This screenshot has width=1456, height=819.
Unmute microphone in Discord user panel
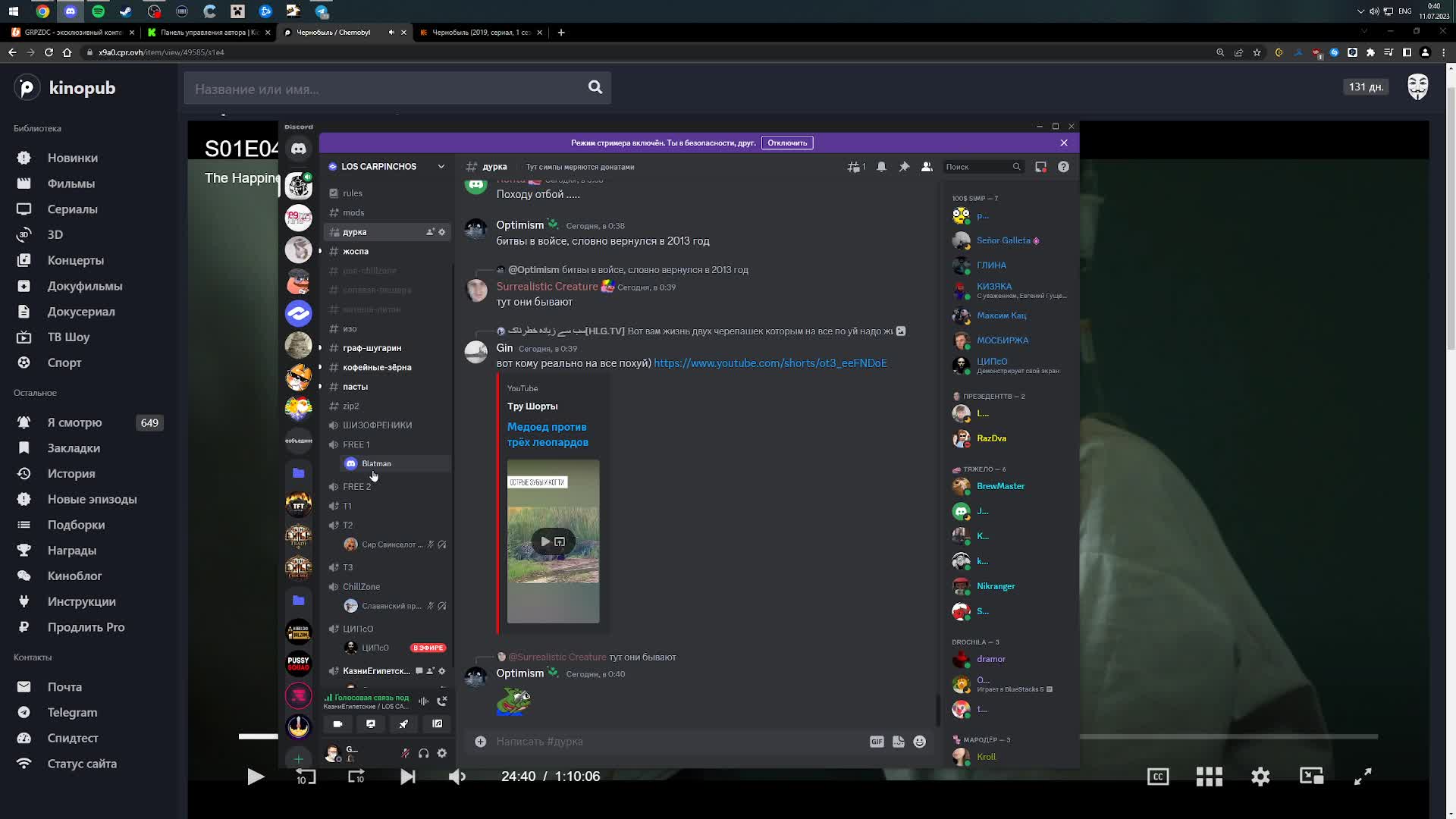click(x=405, y=753)
